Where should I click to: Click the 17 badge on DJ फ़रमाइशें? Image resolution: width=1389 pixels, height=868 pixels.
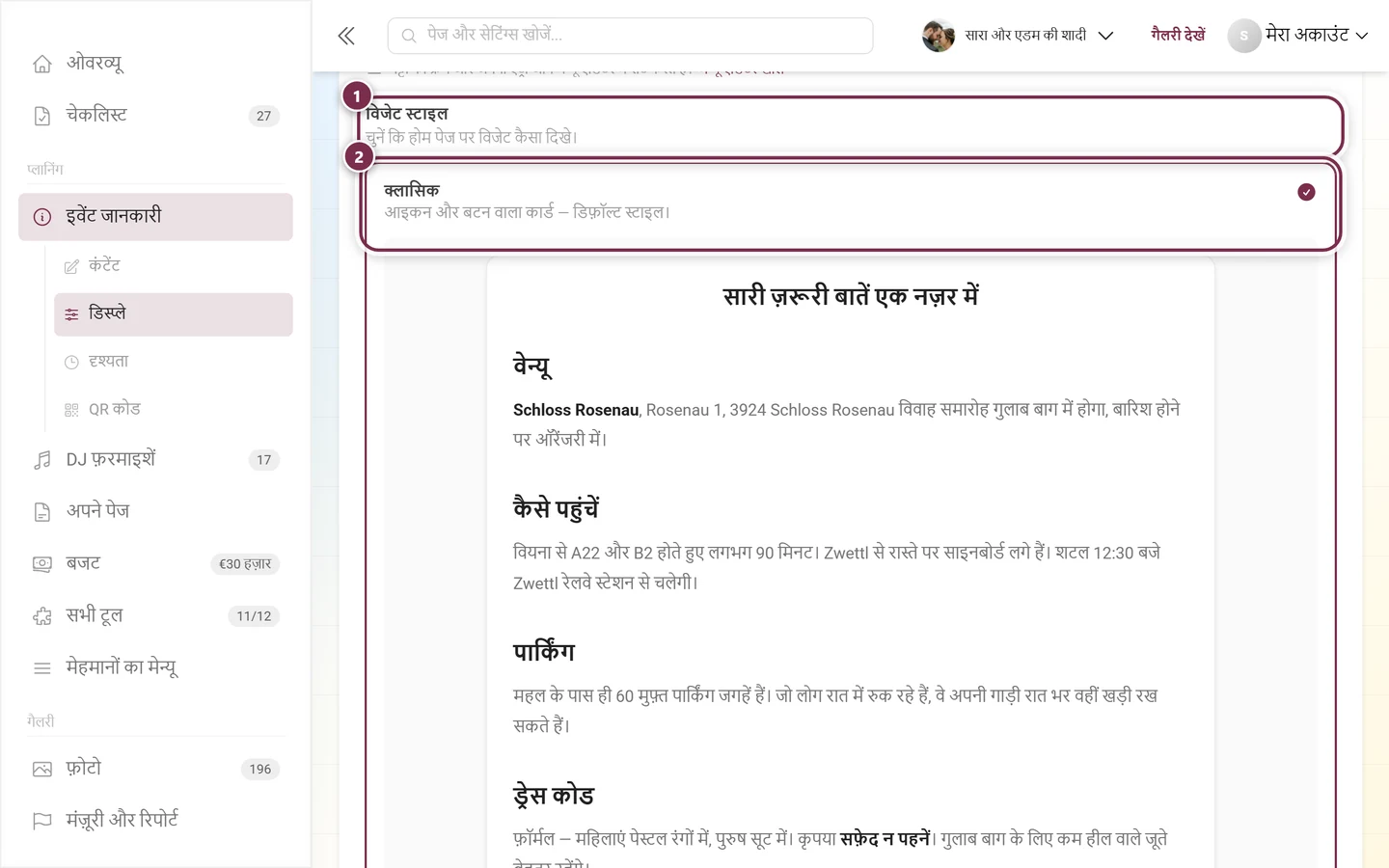point(264,460)
